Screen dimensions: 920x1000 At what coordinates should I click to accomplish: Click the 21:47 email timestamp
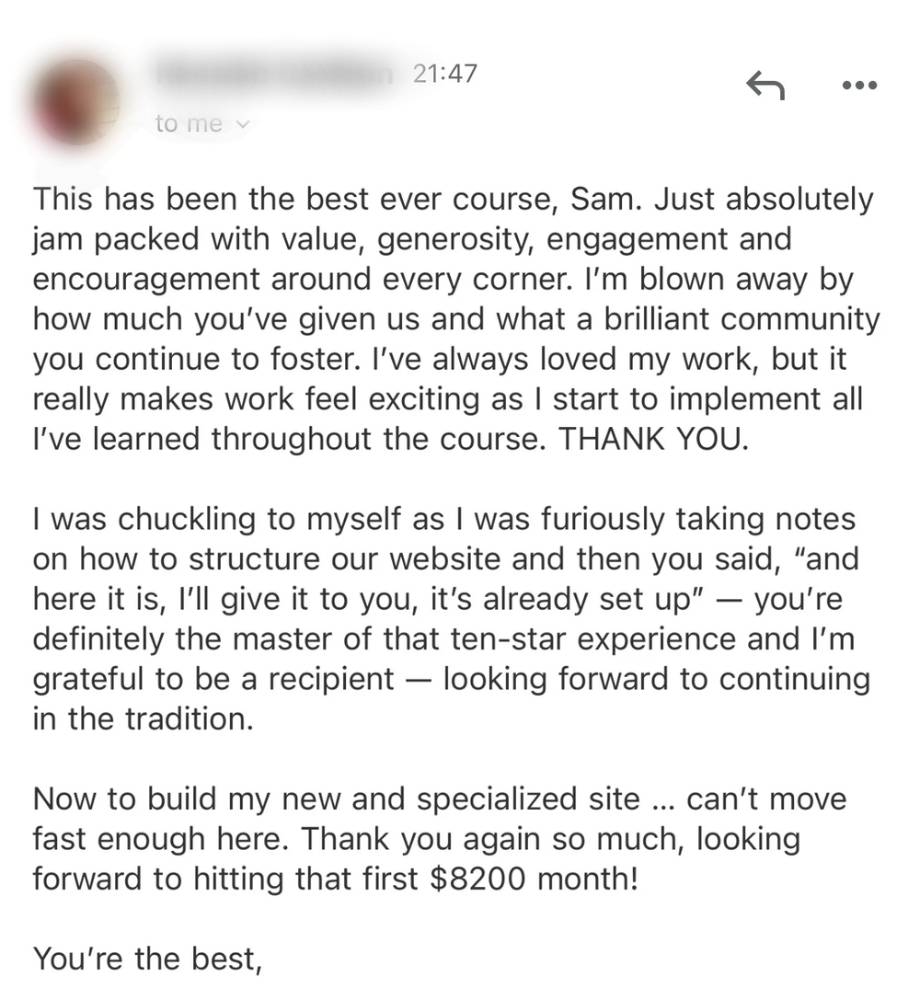(445, 74)
